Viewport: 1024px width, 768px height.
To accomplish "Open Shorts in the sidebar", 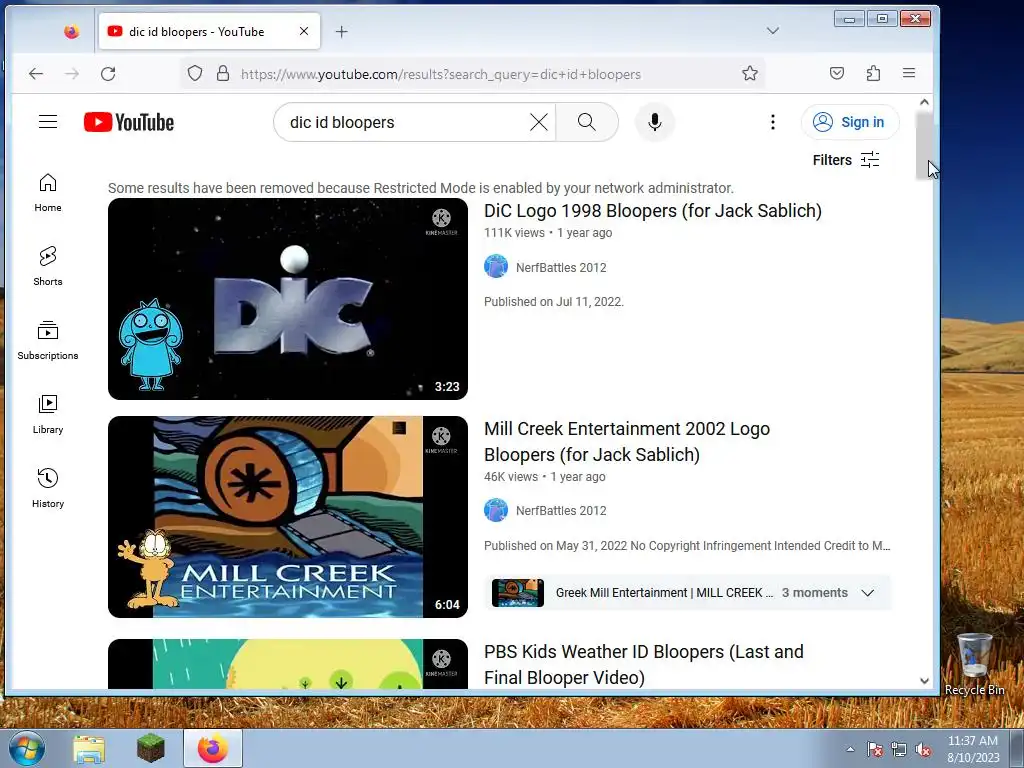I will click(48, 266).
